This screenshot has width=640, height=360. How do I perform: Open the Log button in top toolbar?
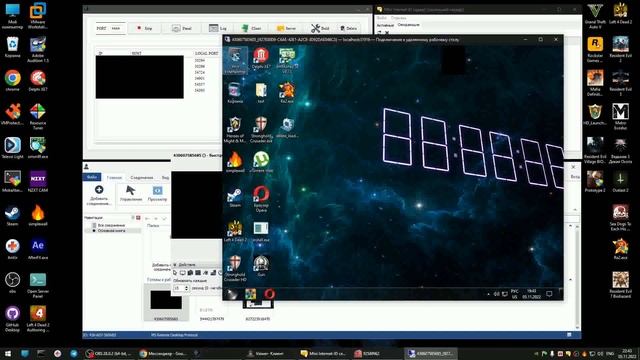tap(218, 28)
